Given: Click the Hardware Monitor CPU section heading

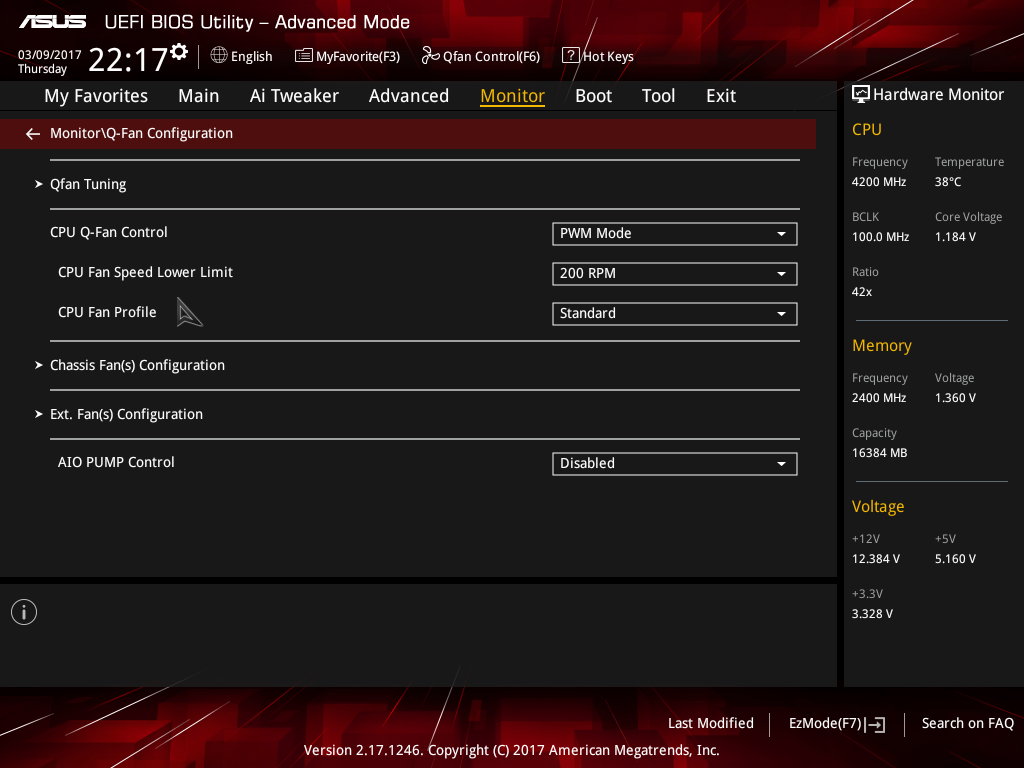Looking at the screenshot, I should 867,129.
